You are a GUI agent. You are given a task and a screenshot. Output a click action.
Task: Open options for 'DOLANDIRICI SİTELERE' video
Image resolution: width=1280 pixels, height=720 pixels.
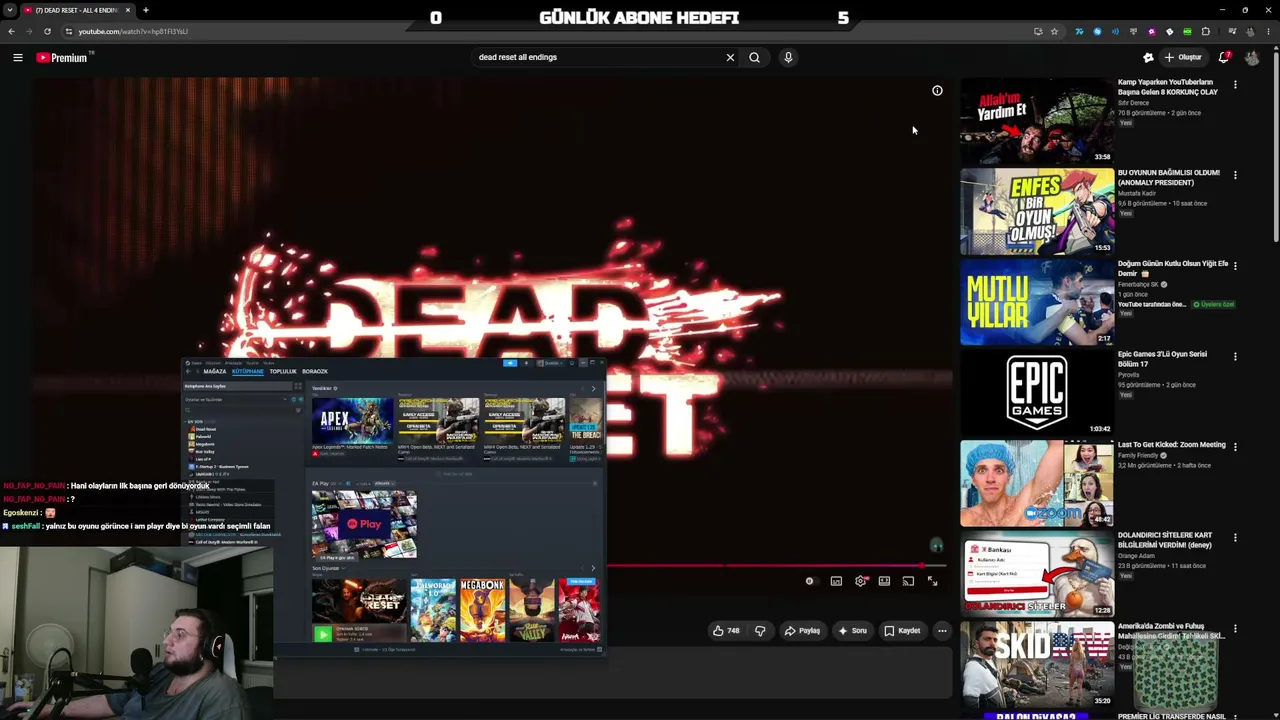[1235, 538]
